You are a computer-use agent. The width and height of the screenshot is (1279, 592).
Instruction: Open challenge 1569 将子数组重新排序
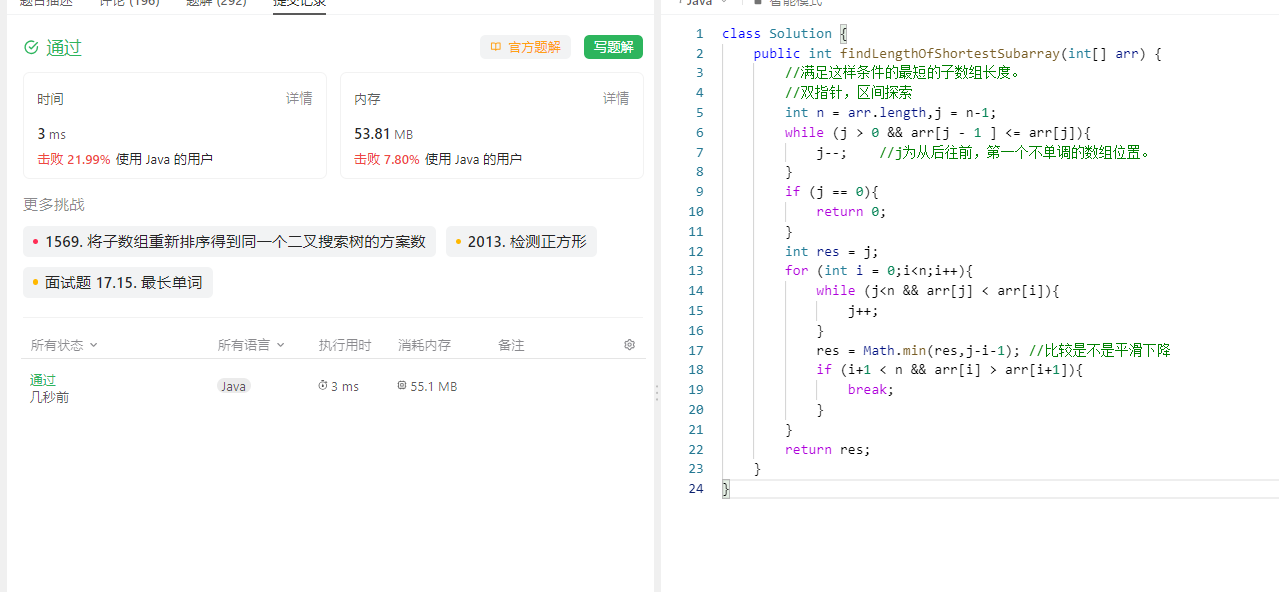tap(229, 242)
